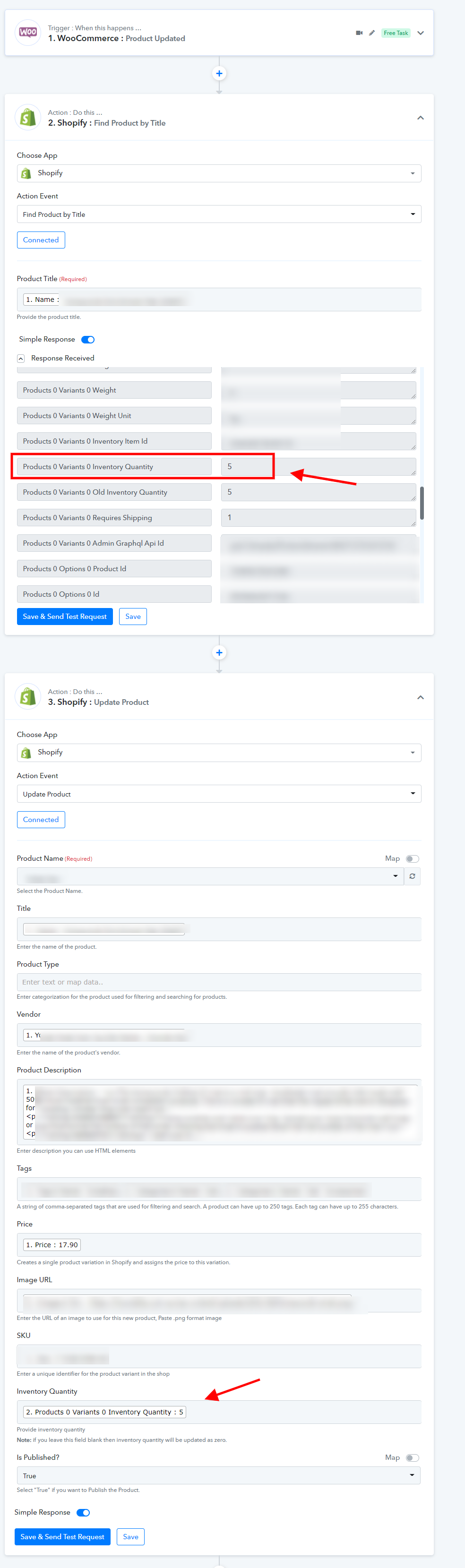The height and width of the screenshot is (1568, 465).
Task: Click the Price field with 17.90
Action: pyautogui.click(x=219, y=1245)
